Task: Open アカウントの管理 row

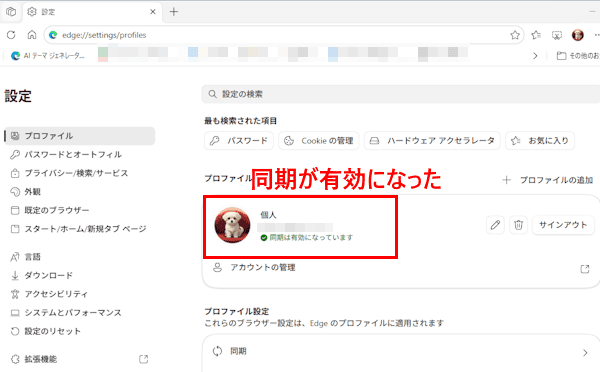Action: click(x=401, y=268)
